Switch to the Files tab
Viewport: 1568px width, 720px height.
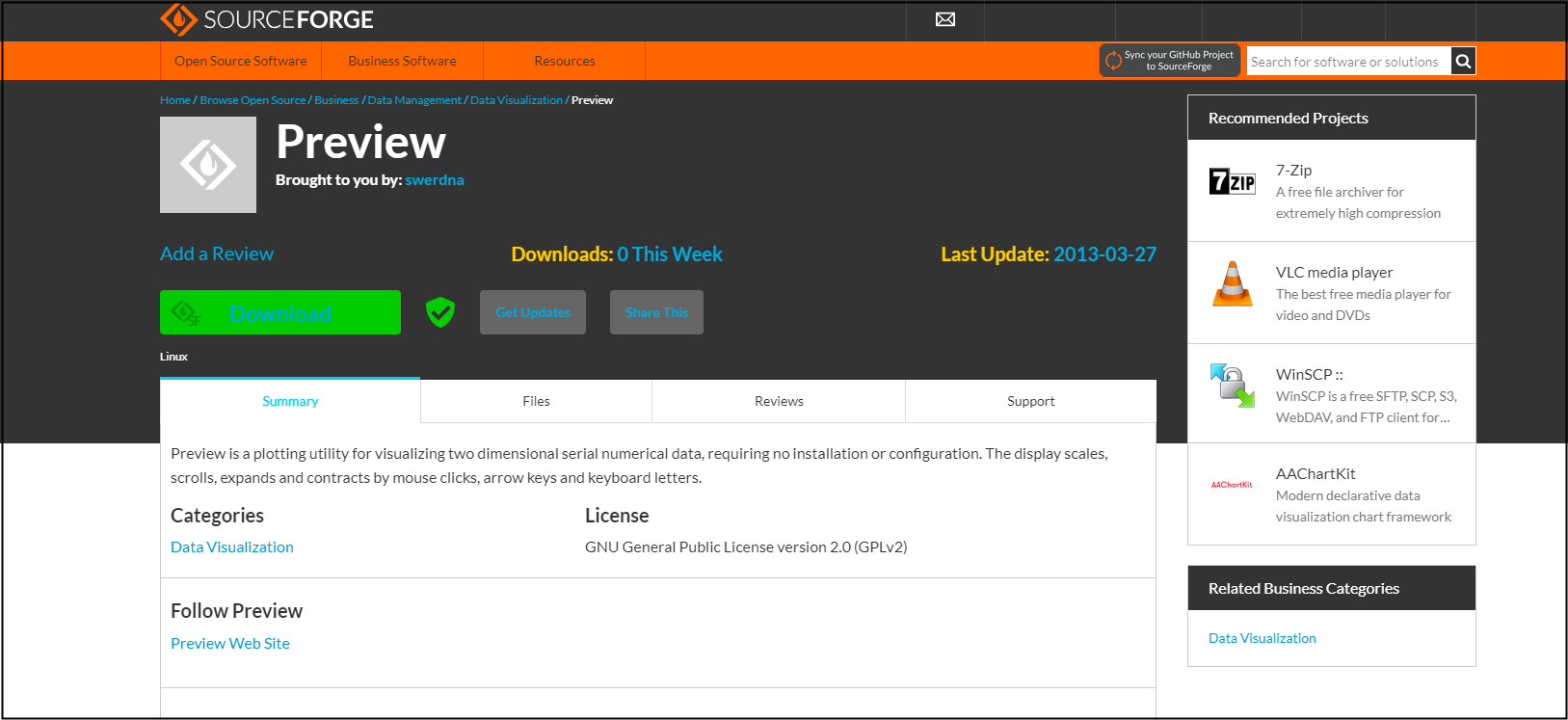536,401
